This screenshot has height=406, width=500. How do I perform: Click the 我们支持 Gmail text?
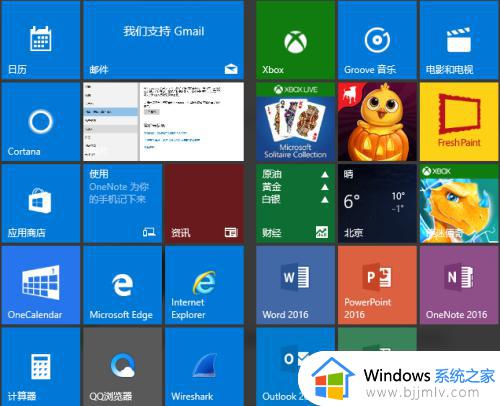pyautogui.click(x=164, y=31)
